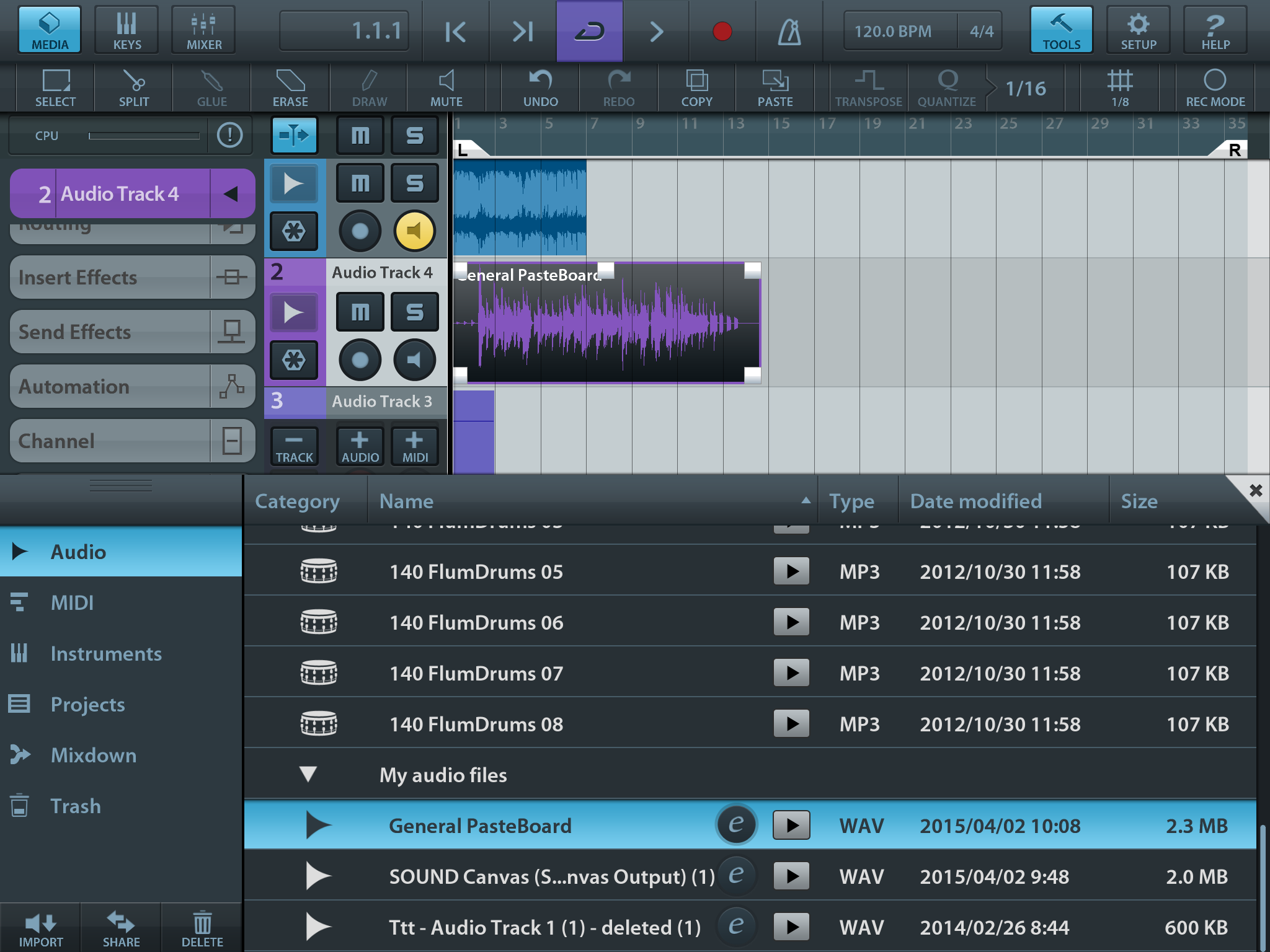This screenshot has height=952, width=1270.
Task: Freeze Audio Track 4 with snowflake icon
Action: 294,359
